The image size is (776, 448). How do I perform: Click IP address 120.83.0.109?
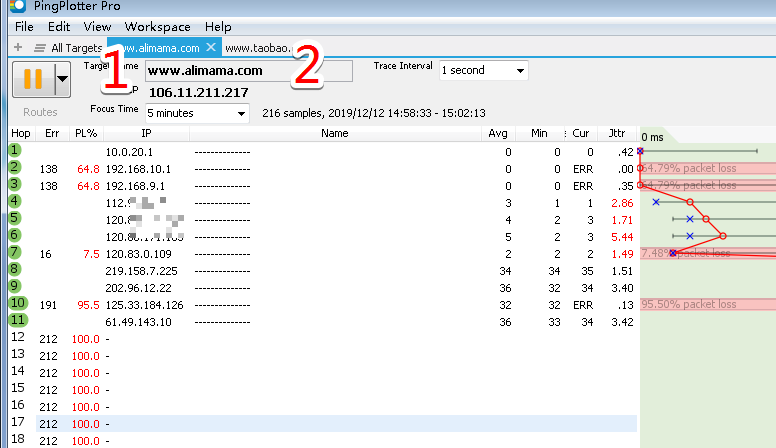point(139,254)
